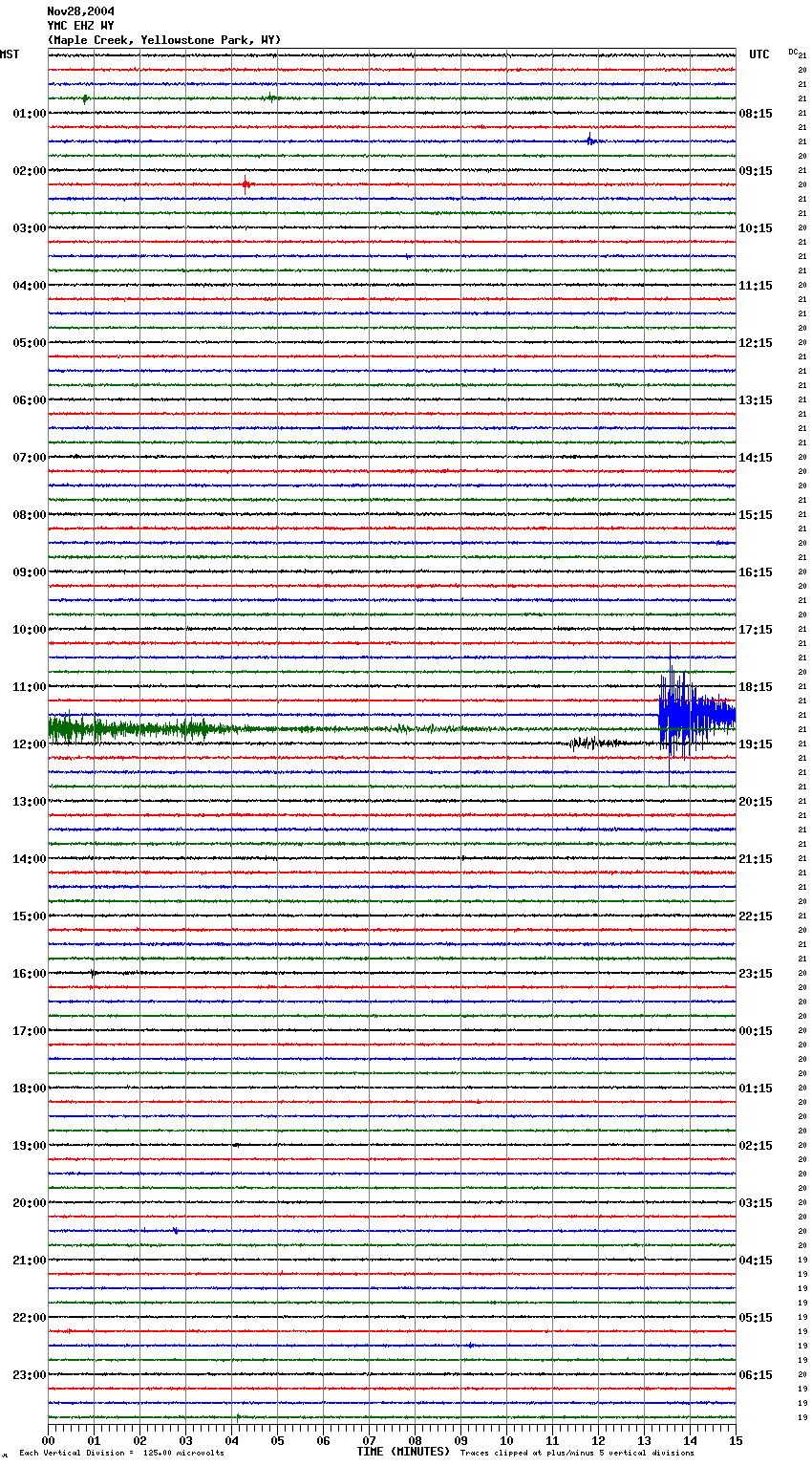Click the '21:00' MST time label
812x1466 pixels.
pos(30,1261)
